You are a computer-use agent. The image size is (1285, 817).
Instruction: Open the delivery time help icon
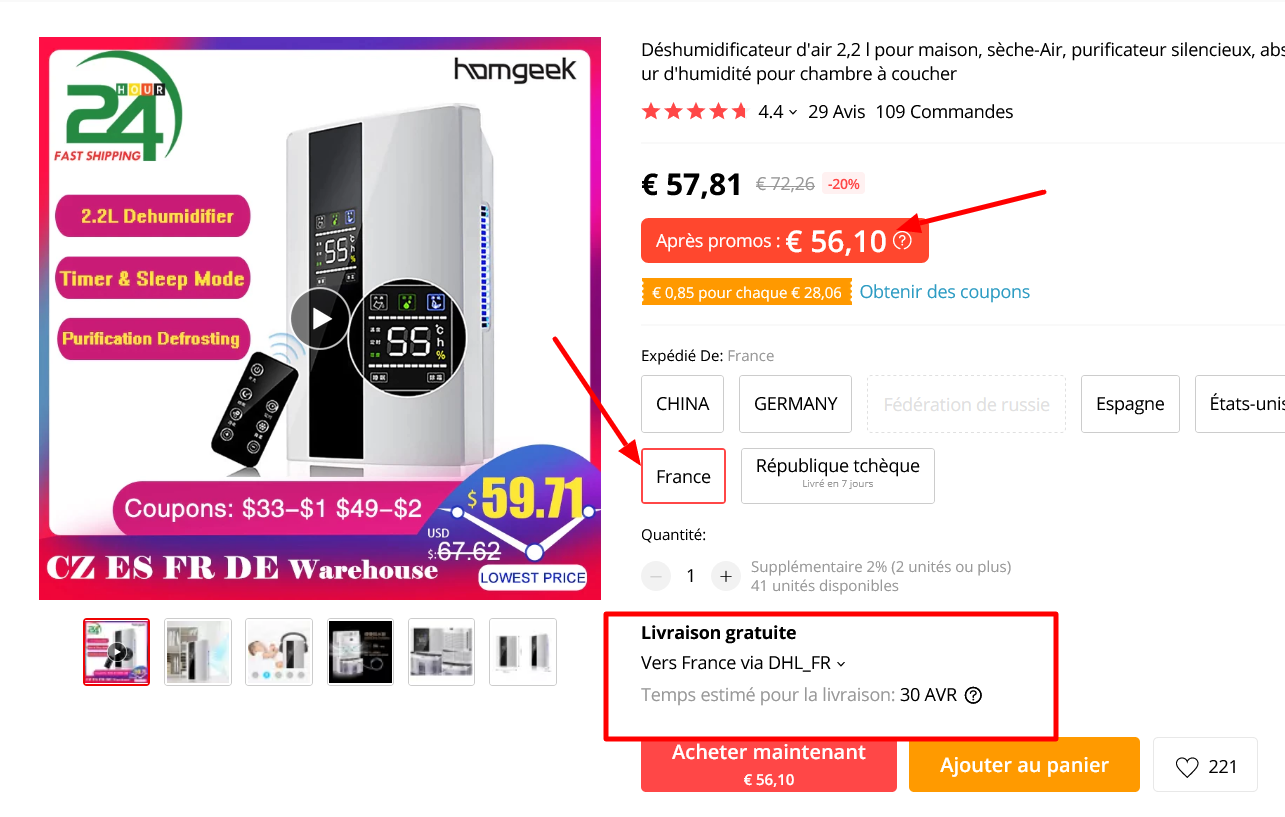click(972, 694)
